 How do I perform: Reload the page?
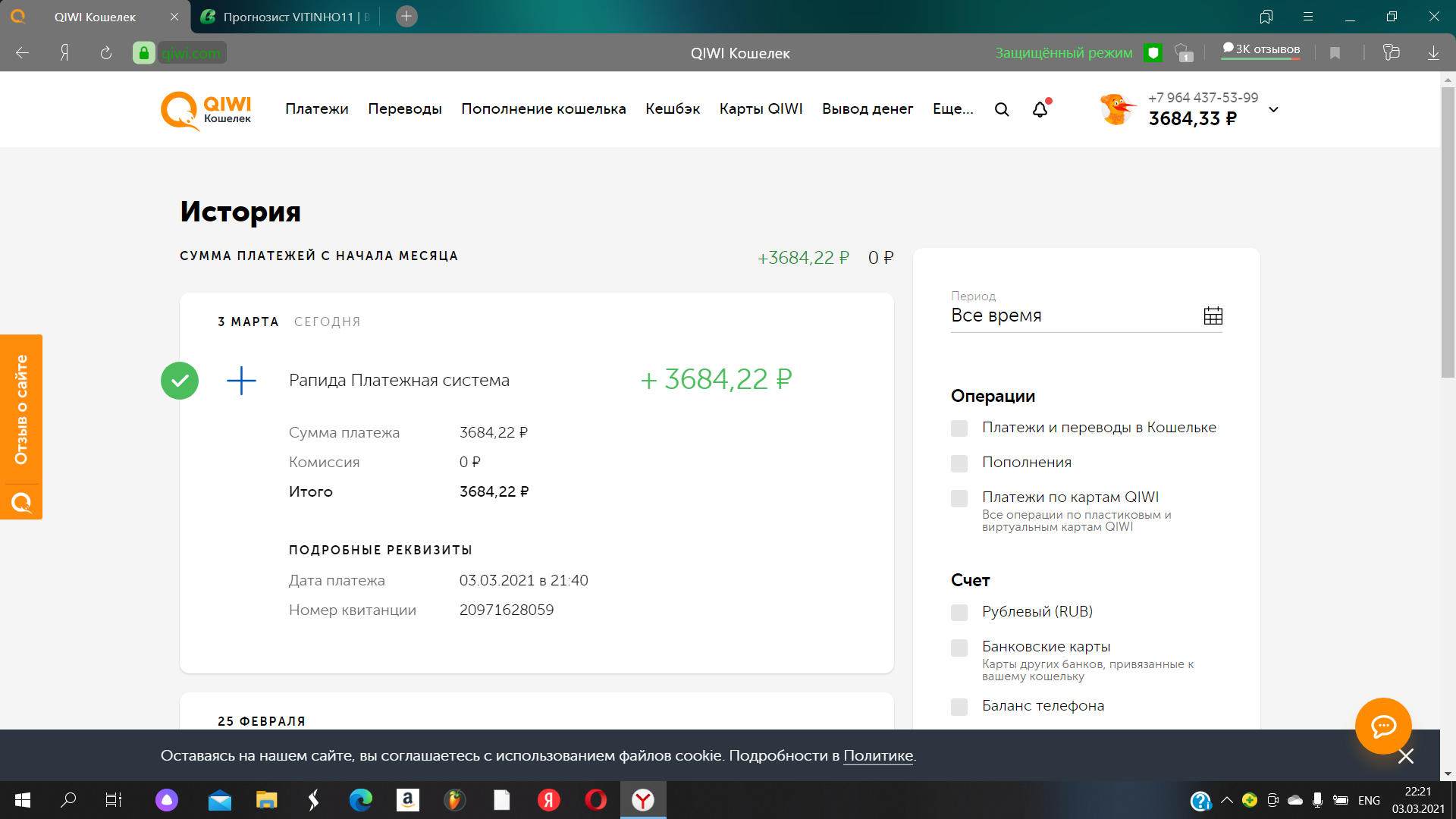coord(106,53)
